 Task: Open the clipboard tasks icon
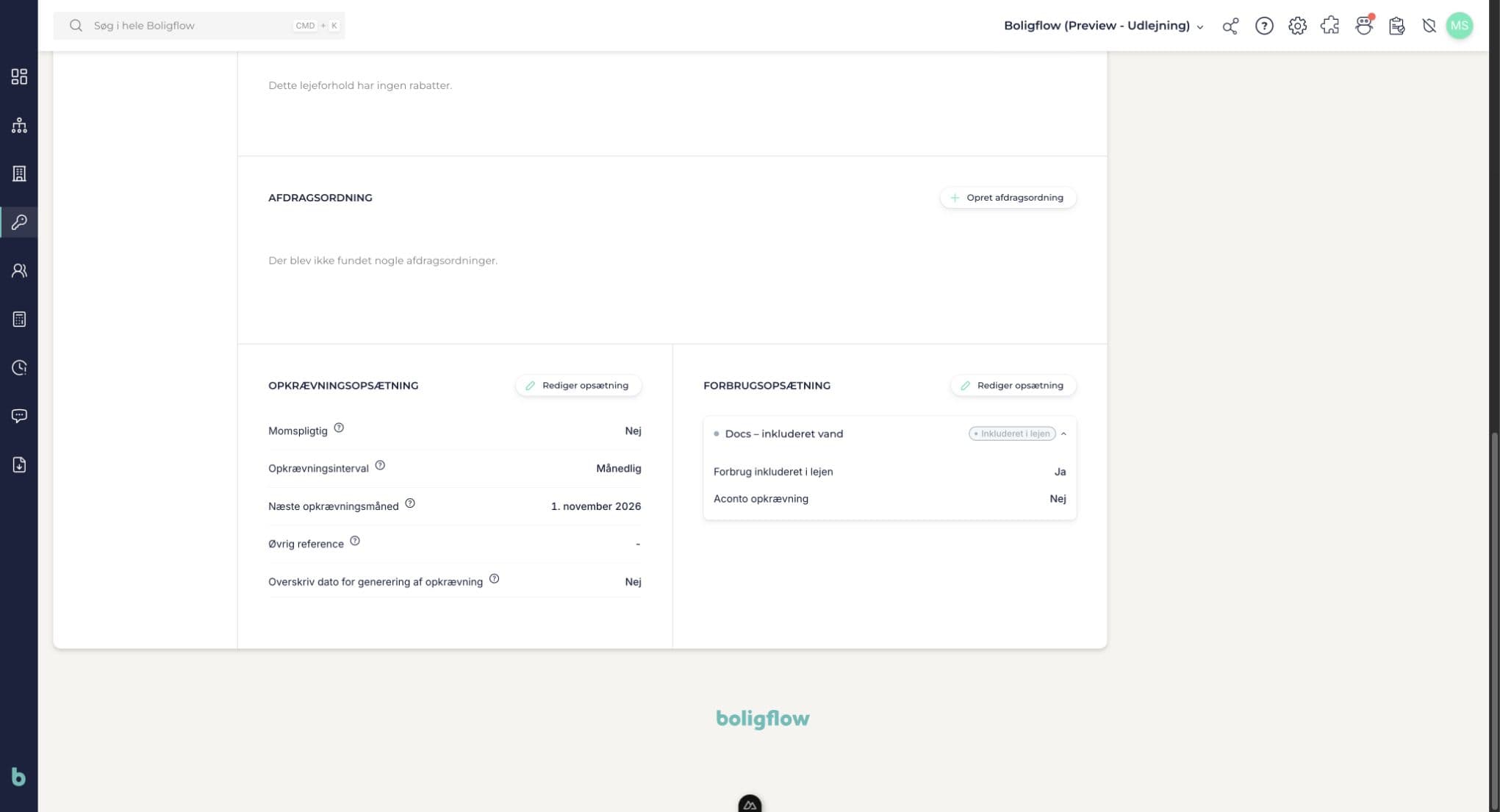coord(1396,26)
